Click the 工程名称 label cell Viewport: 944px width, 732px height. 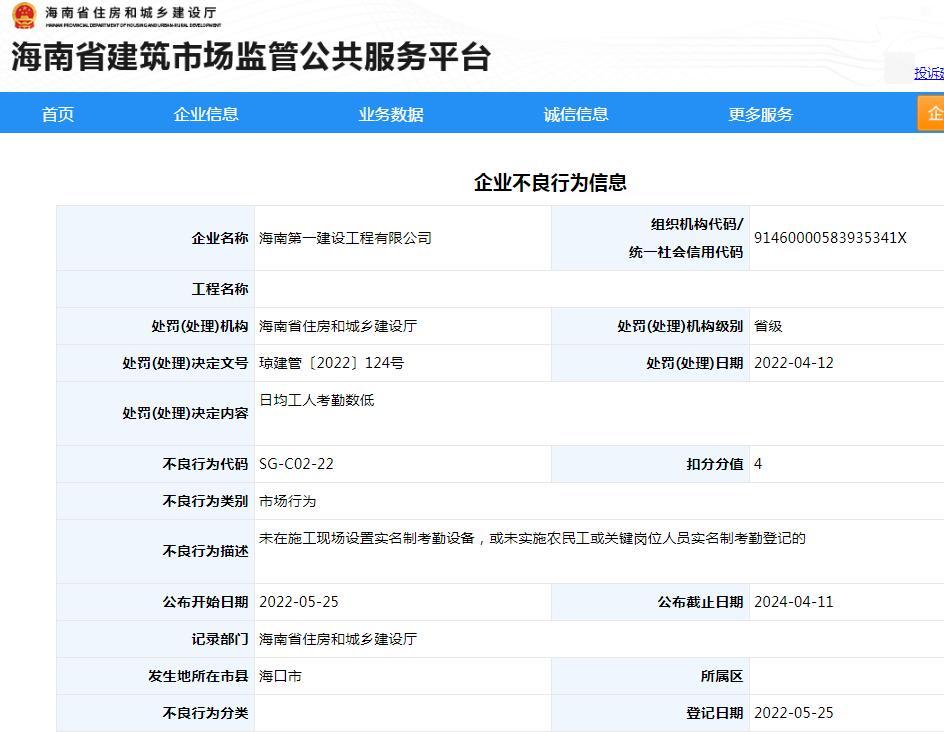(155, 289)
